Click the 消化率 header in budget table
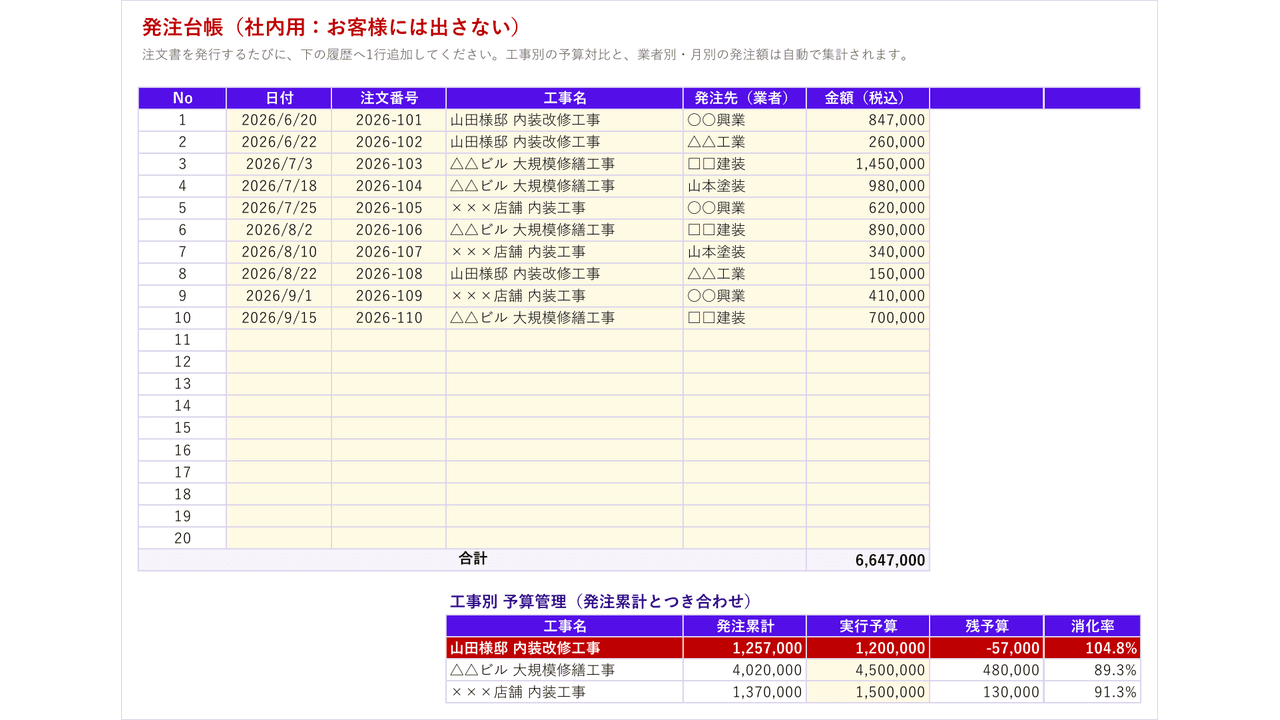 [x=1092, y=626]
